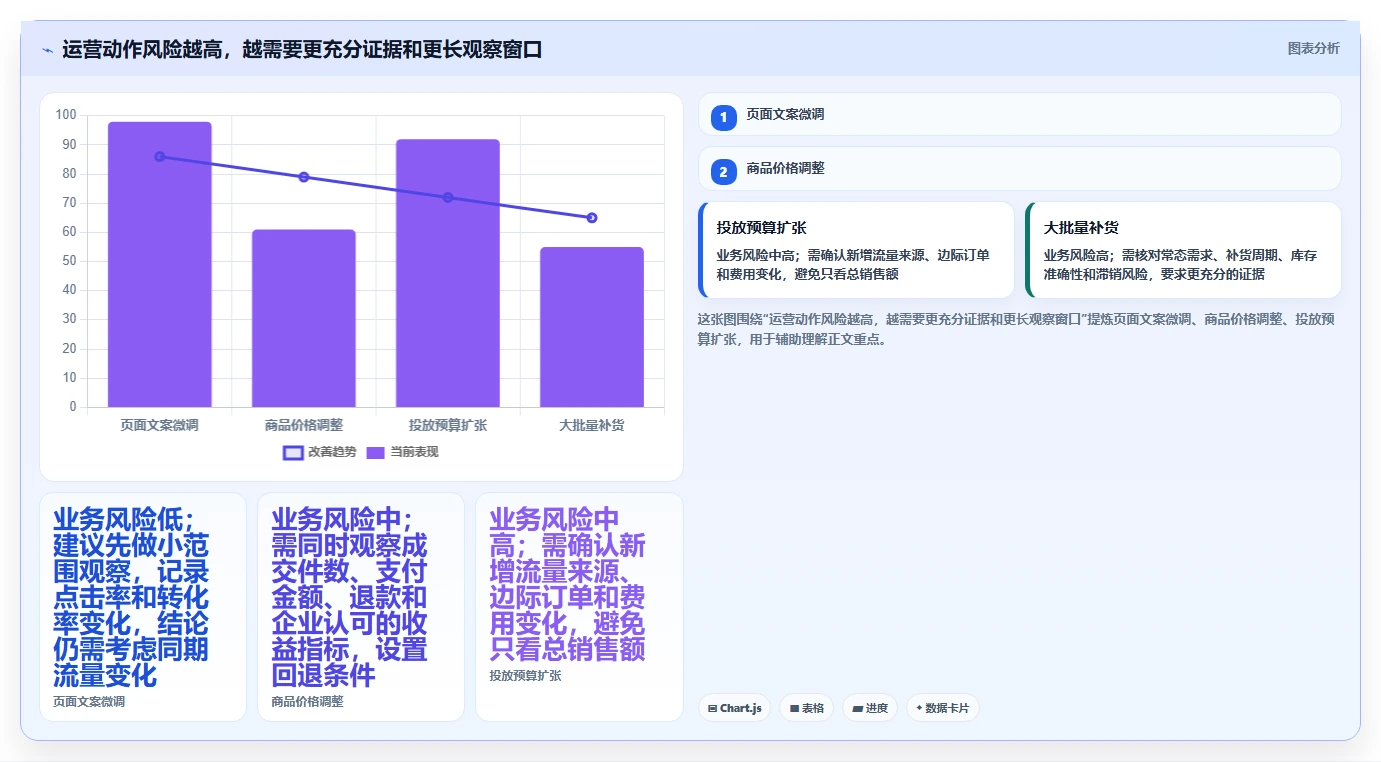Click the 投放预算扩张 bar in chart
1381x762 pixels.
pos(448,273)
